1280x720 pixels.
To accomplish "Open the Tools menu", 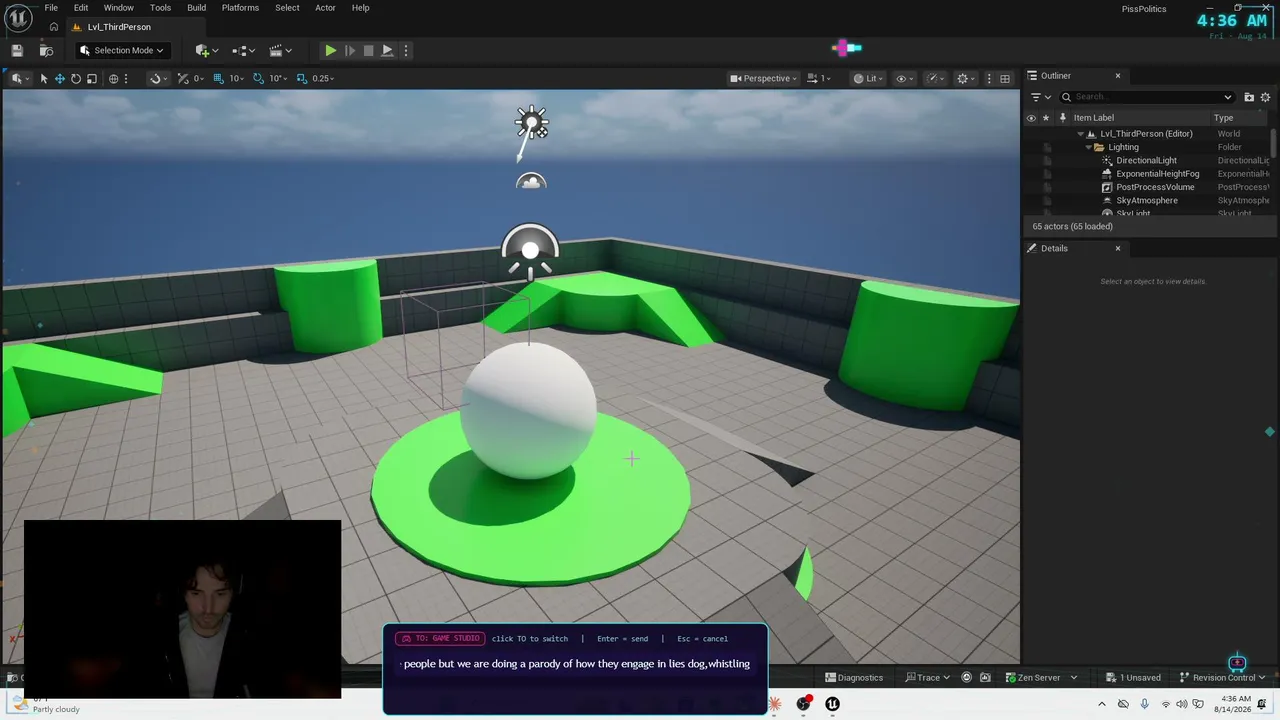I will tap(160, 8).
